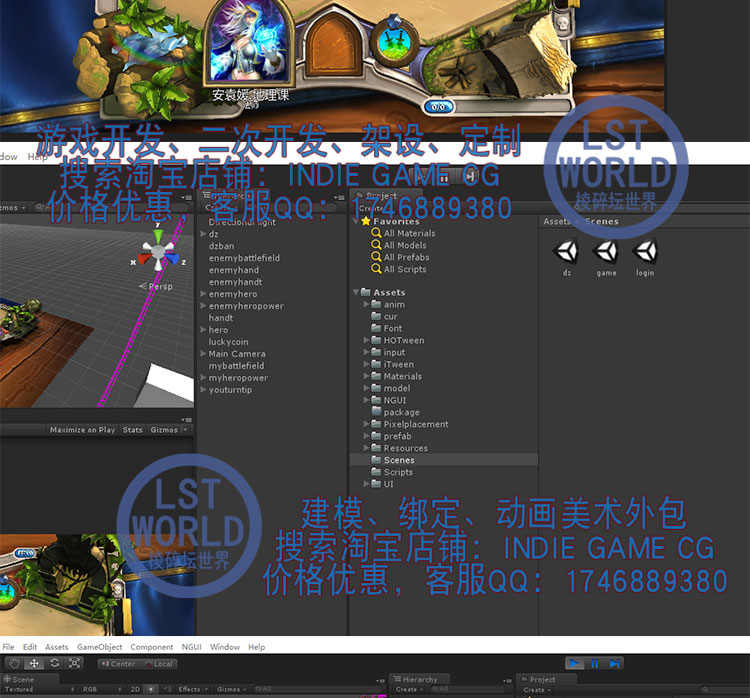This screenshot has width=750, height=698.
Task: Toggle Maximize on Play
Action: [x=82, y=430]
